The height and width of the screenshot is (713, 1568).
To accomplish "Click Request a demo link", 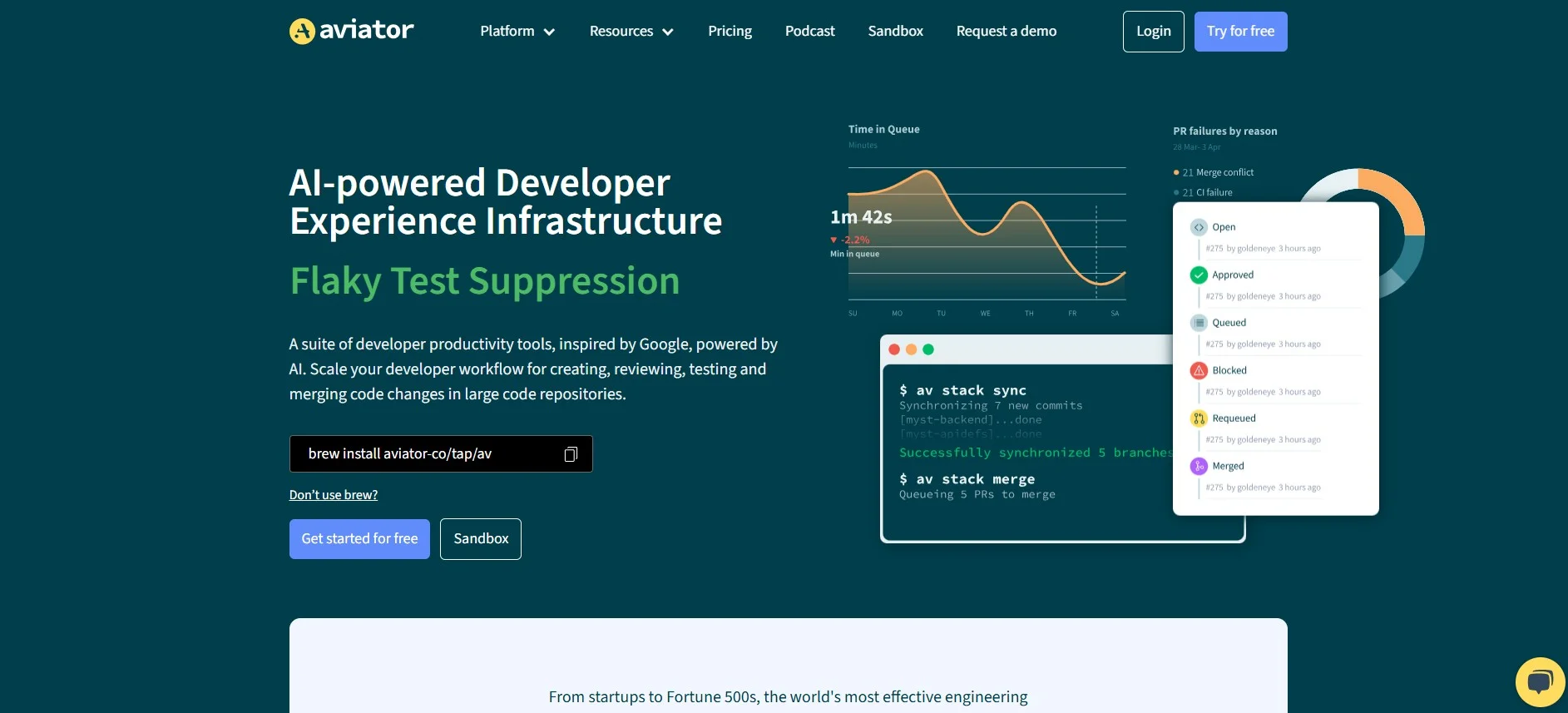I will click(x=1006, y=32).
